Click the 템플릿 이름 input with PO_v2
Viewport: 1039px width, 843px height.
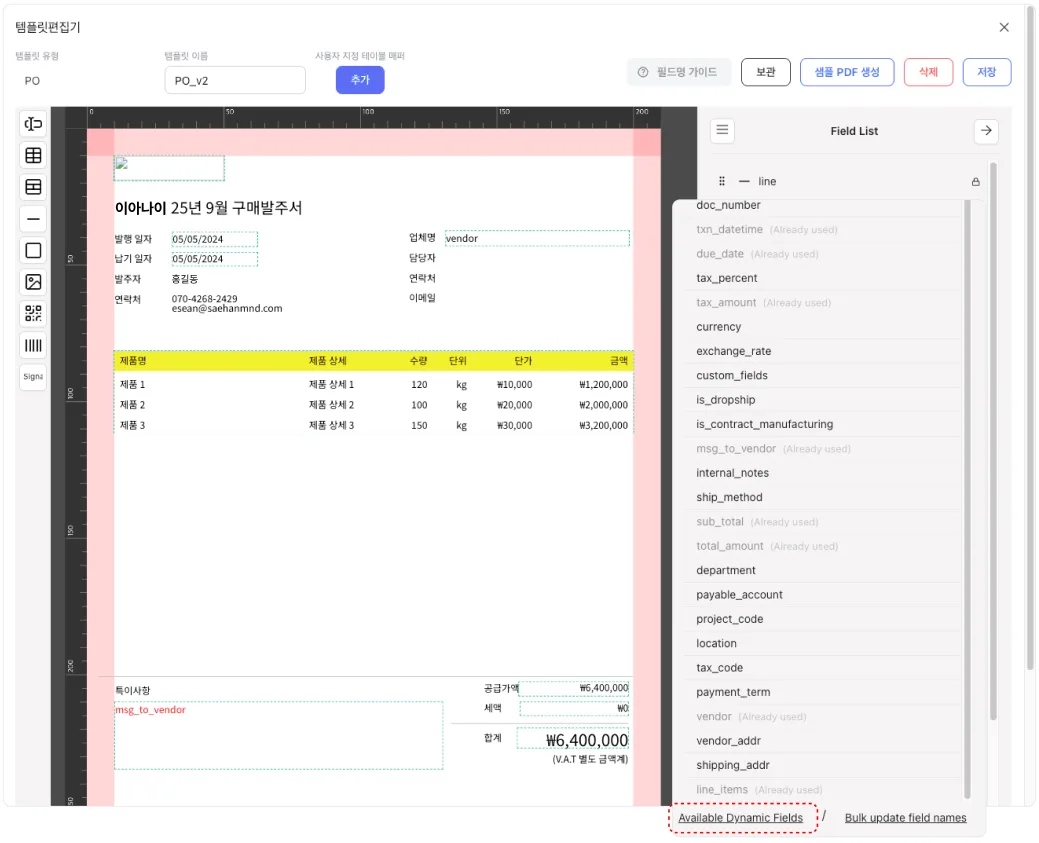coord(234,81)
